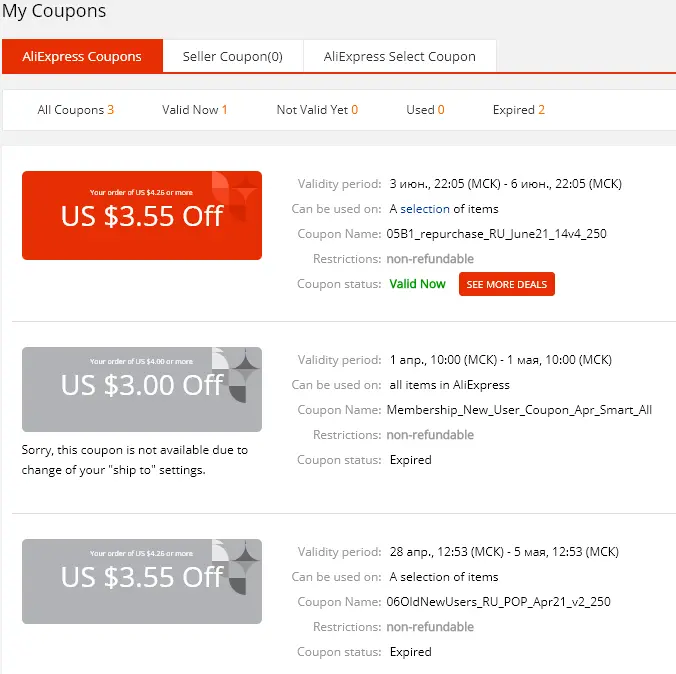Viewport: 676px width, 674px height.
Task: Open the AliExpress Coupons tab
Action: pyautogui.click(x=82, y=56)
